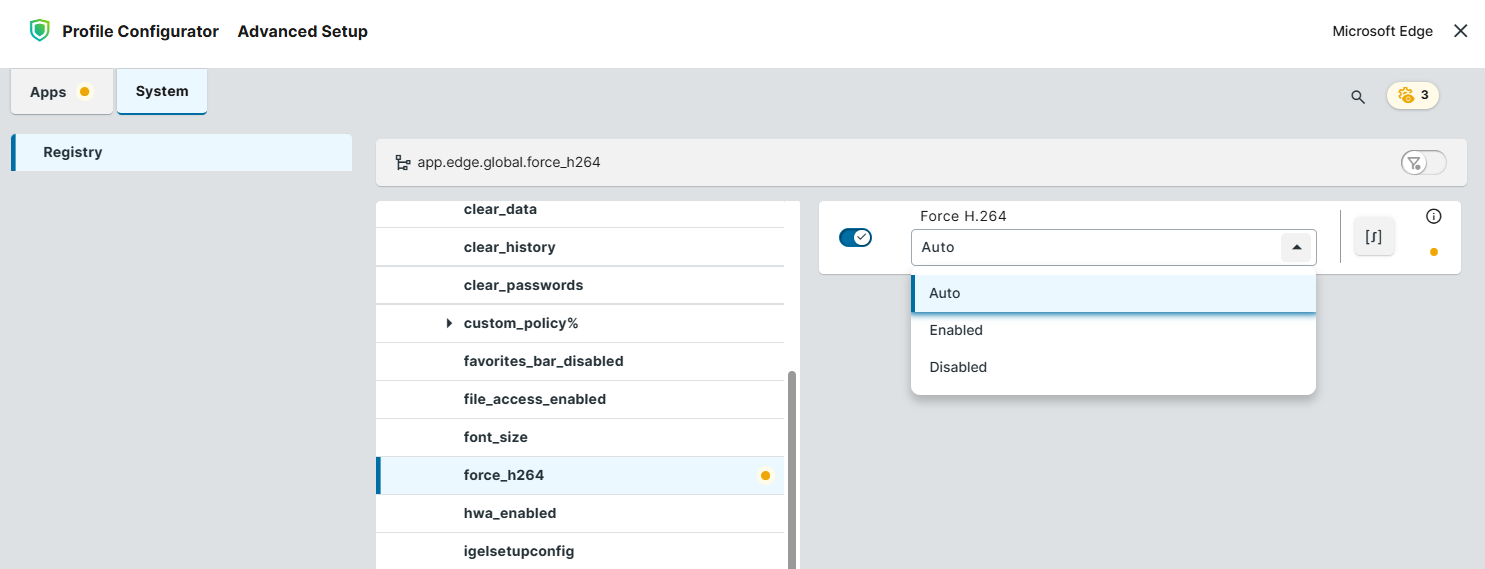Toggle the filter switch in path bar

[x=1423, y=163]
